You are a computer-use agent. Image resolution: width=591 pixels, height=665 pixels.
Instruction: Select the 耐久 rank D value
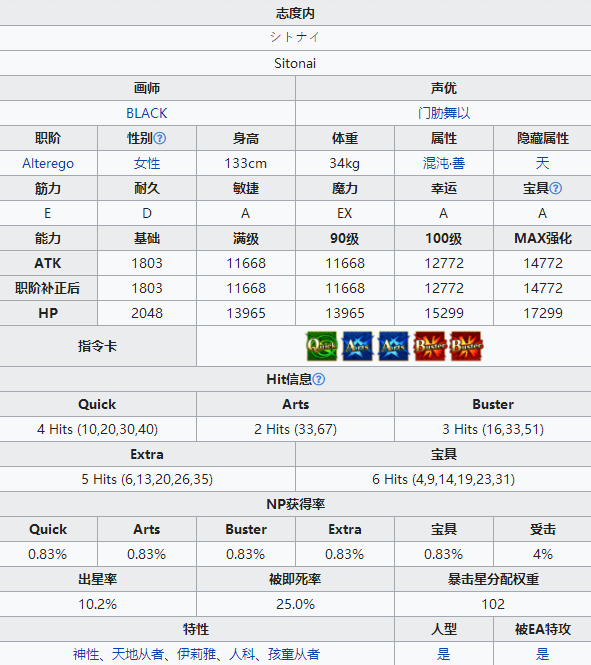click(147, 213)
